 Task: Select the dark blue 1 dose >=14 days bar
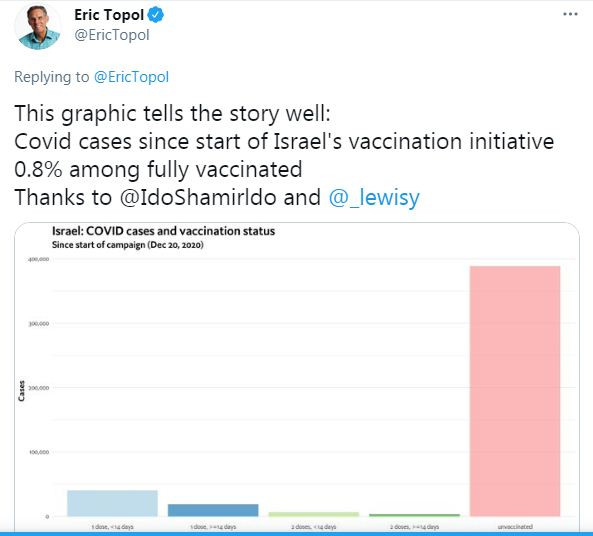pos(213,510)
